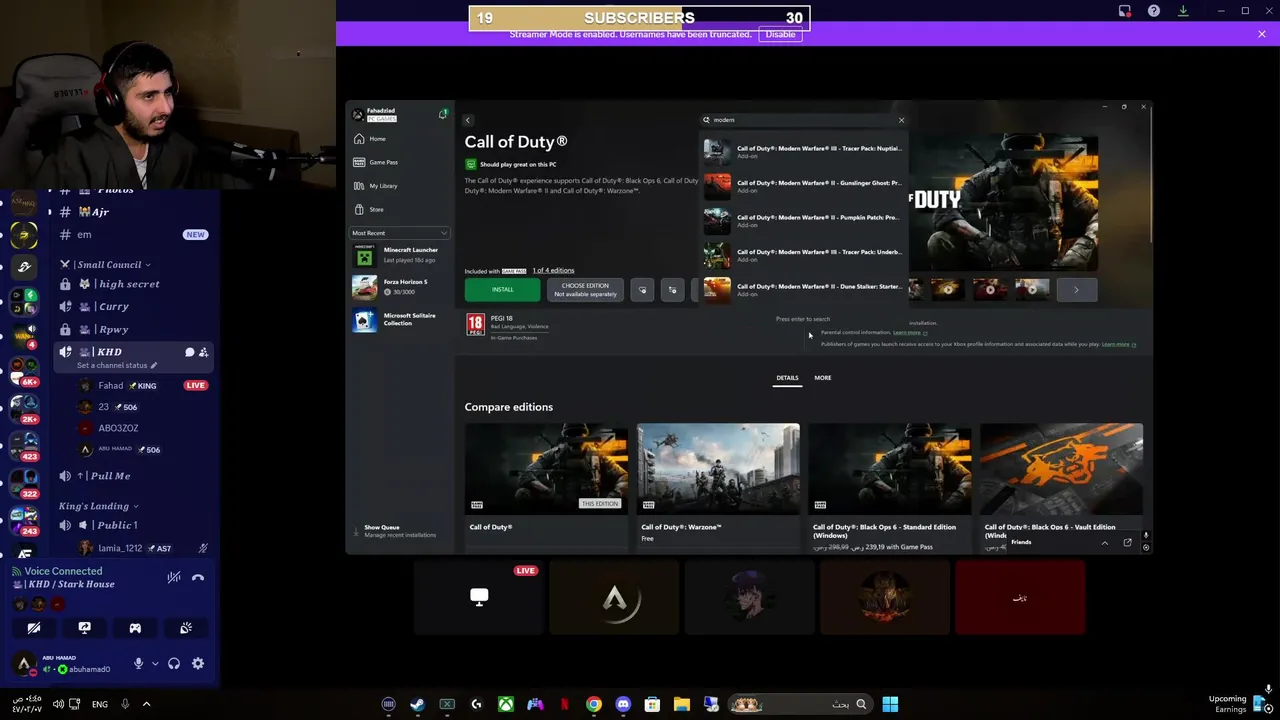Switch to the MORE tab
Screen dimensions: 1280x720
pos(823,378)
